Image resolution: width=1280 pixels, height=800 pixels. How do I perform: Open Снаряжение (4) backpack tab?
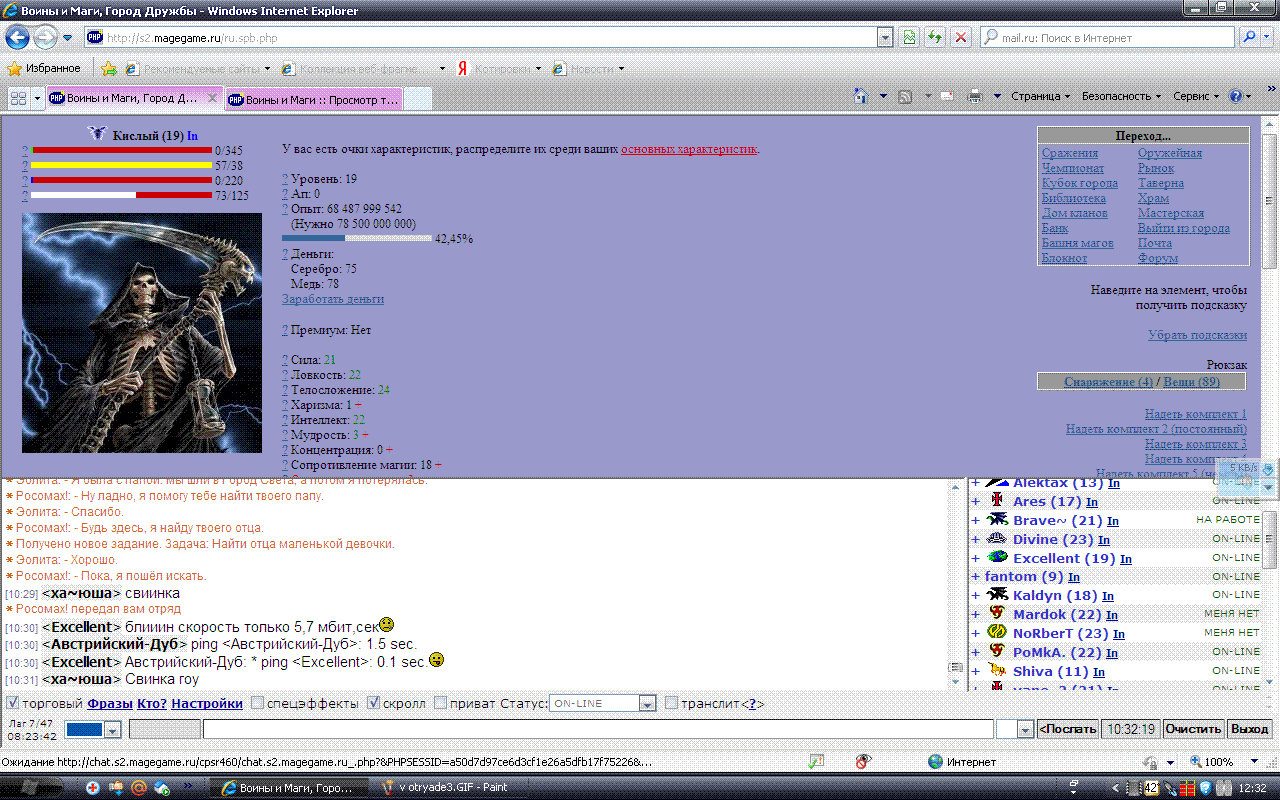(1108, 382)
